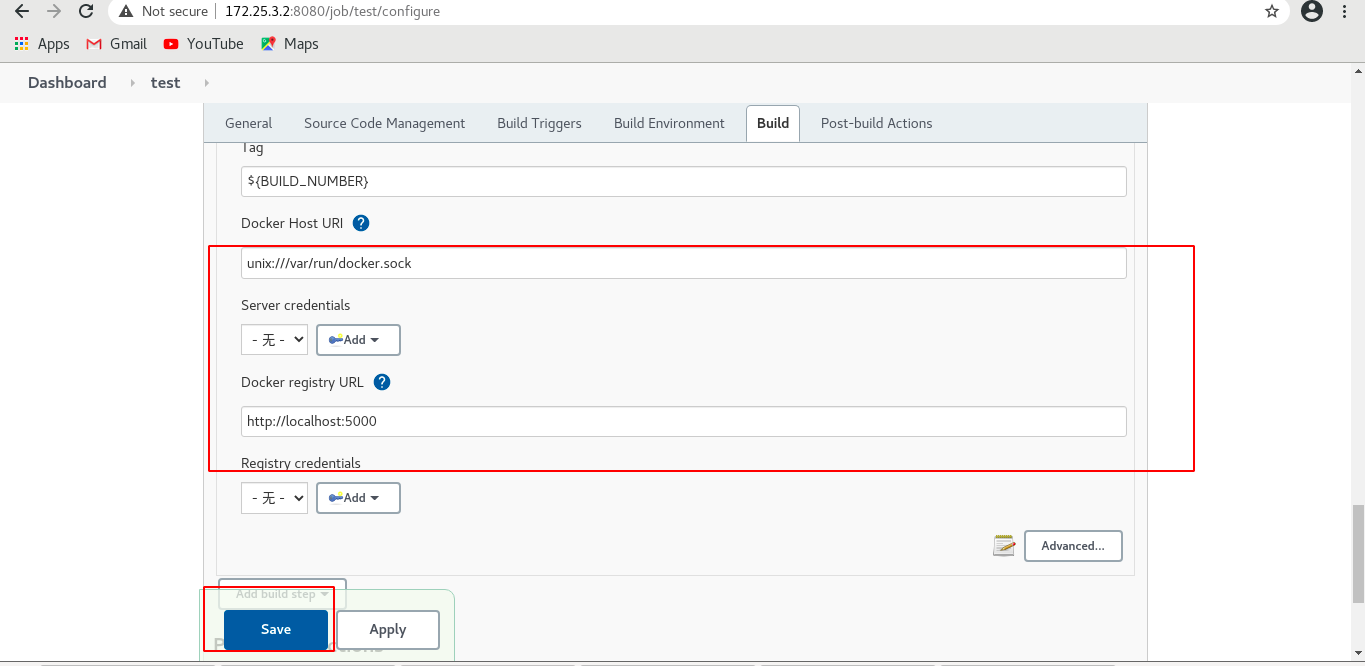Switch to Build Environment tab

click(x=669, y=123)
